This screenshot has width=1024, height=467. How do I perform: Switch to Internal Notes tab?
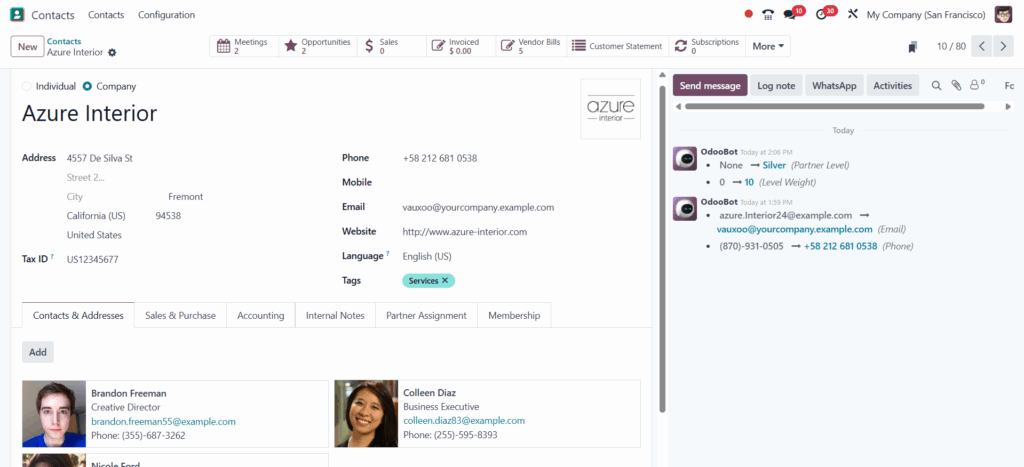click(x=335, y=315)
